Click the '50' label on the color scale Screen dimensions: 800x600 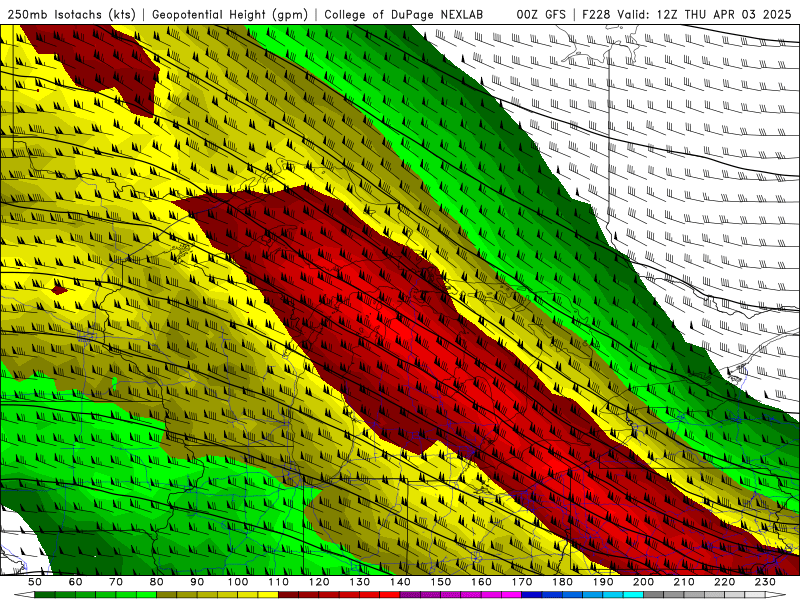[x=35, y=582]
